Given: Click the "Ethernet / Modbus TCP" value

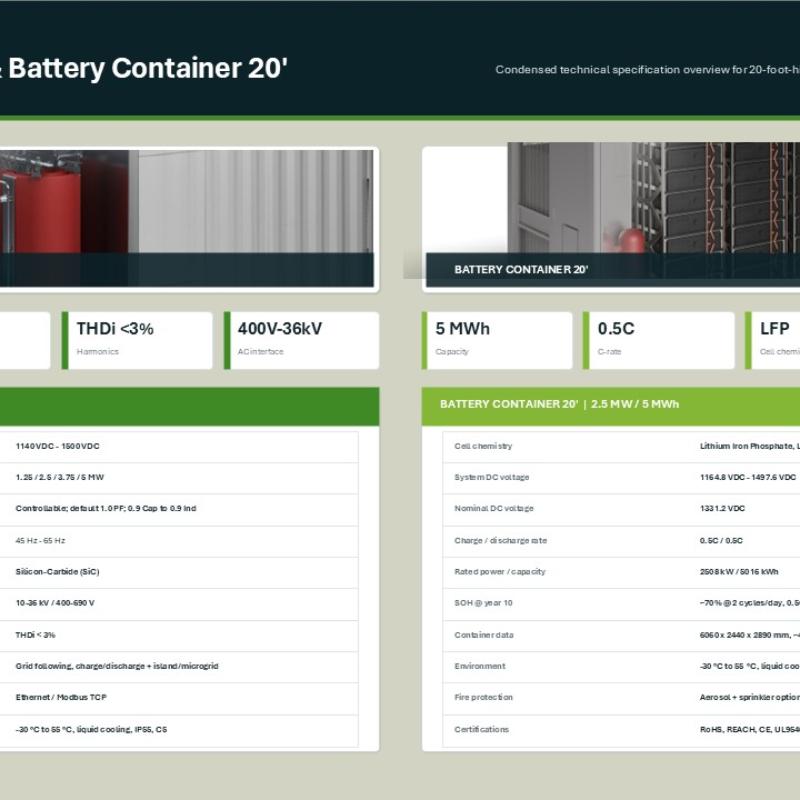Looking at the screenshot, I should tap(61, 697).
